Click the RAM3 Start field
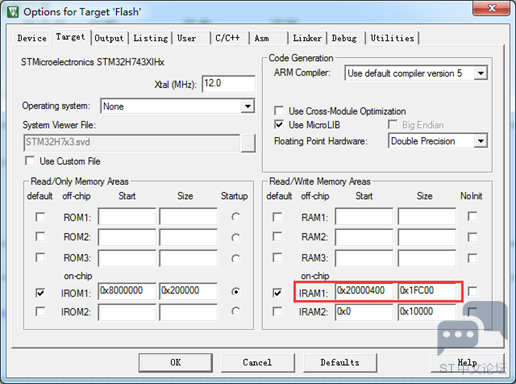The width and height of the screenshot is (516, 384). tap(364, 258)
